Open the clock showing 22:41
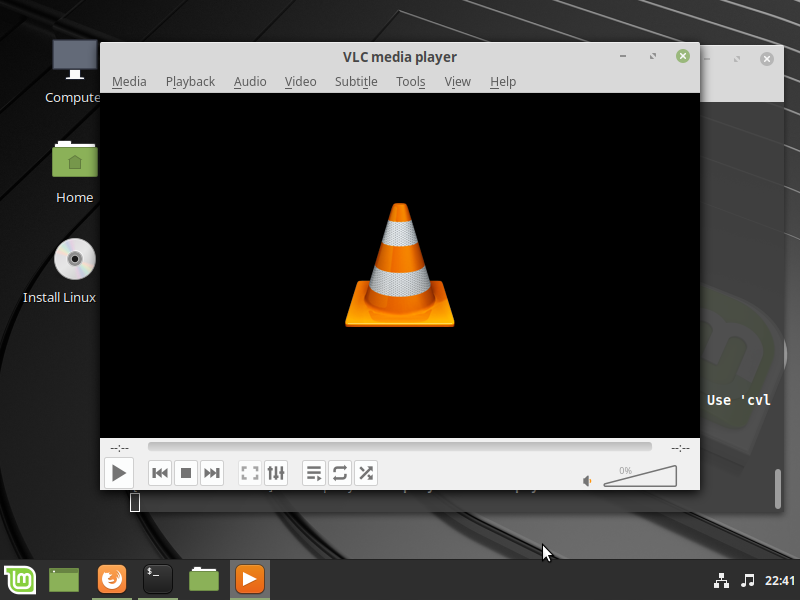Viewport: 800px width, 600px height. tap(780, 581)
